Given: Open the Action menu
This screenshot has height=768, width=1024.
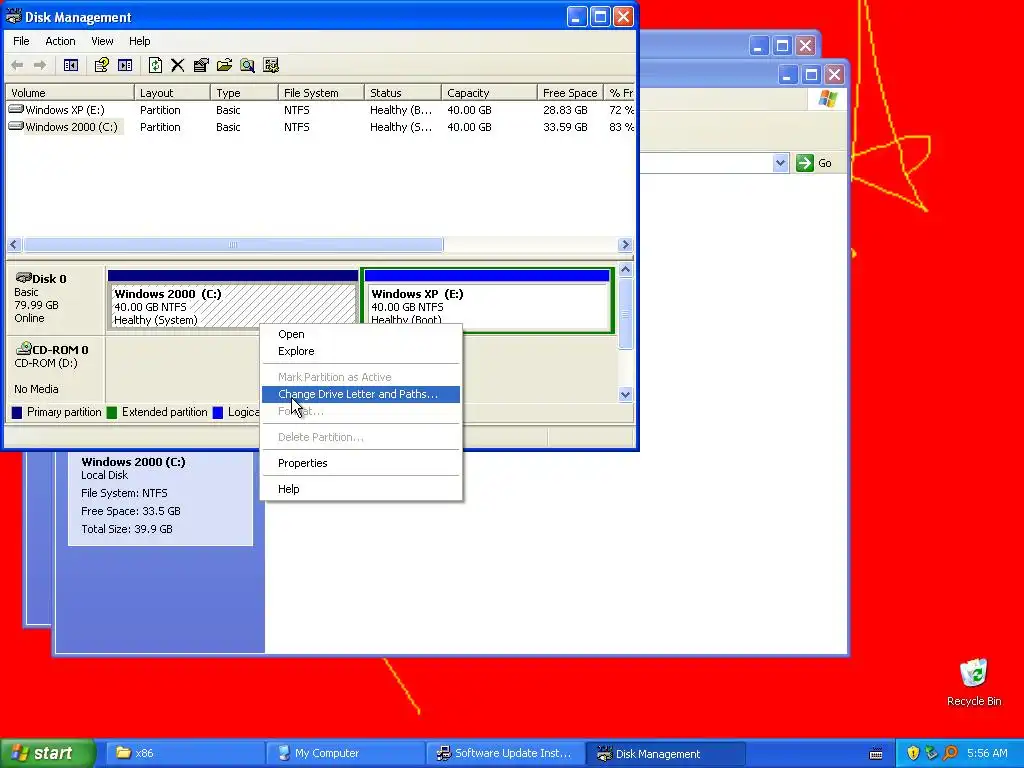Looking at the screenshot, I should pyautogui.click(x=60, y=41).
